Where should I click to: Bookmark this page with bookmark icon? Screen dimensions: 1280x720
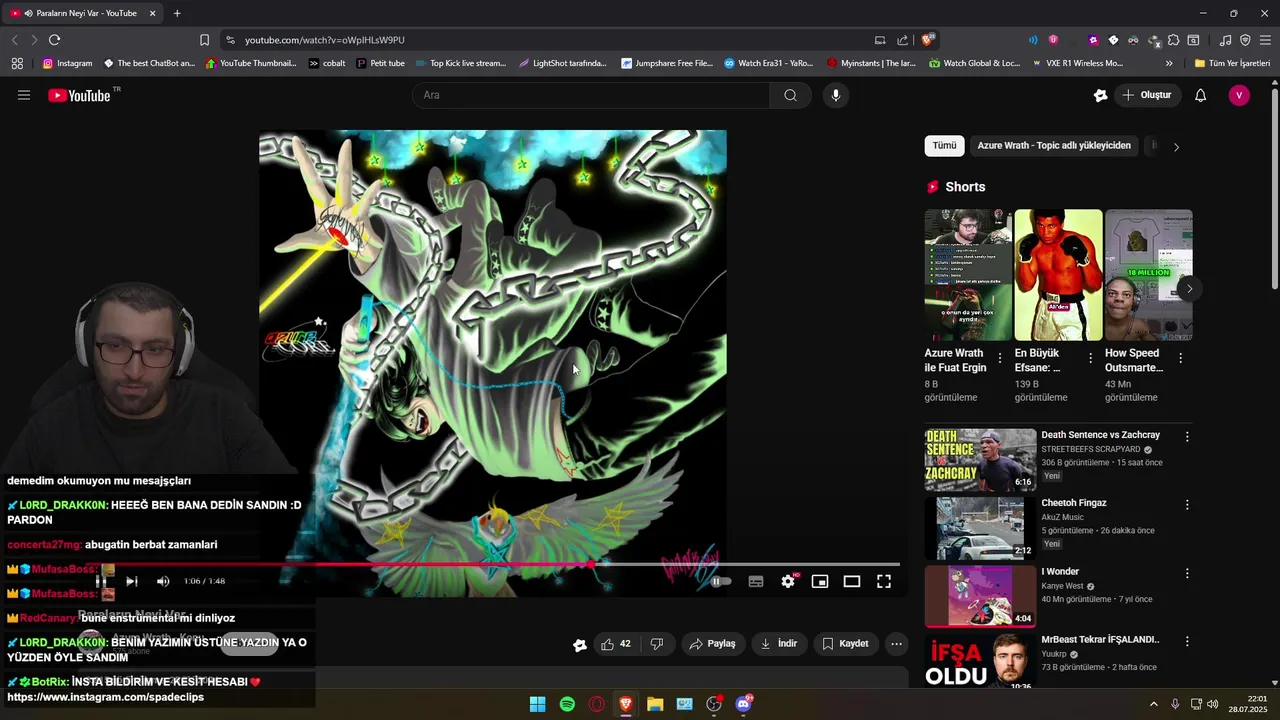204,40
